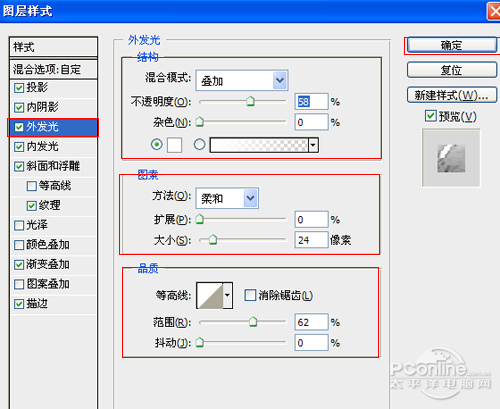Enable the 颜色叠加 checkbox
Screen dimensions: 500x409
coord(19,245)
